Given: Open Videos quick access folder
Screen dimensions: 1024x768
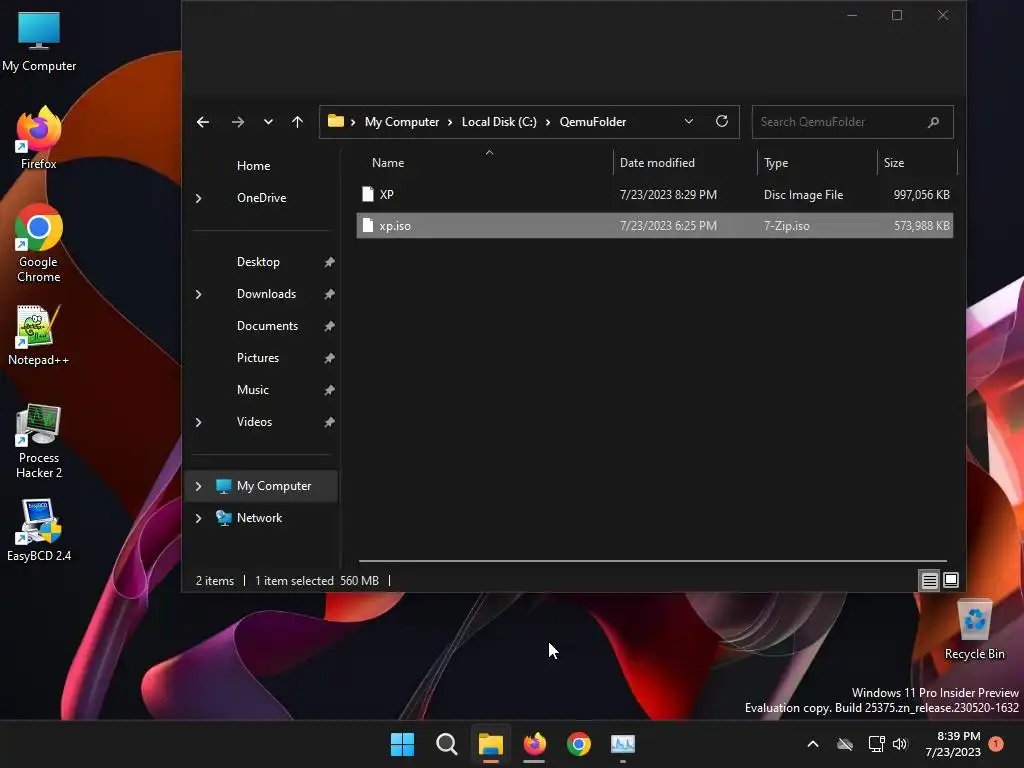Looking at the screenshot, I should [x=254, y=422].
